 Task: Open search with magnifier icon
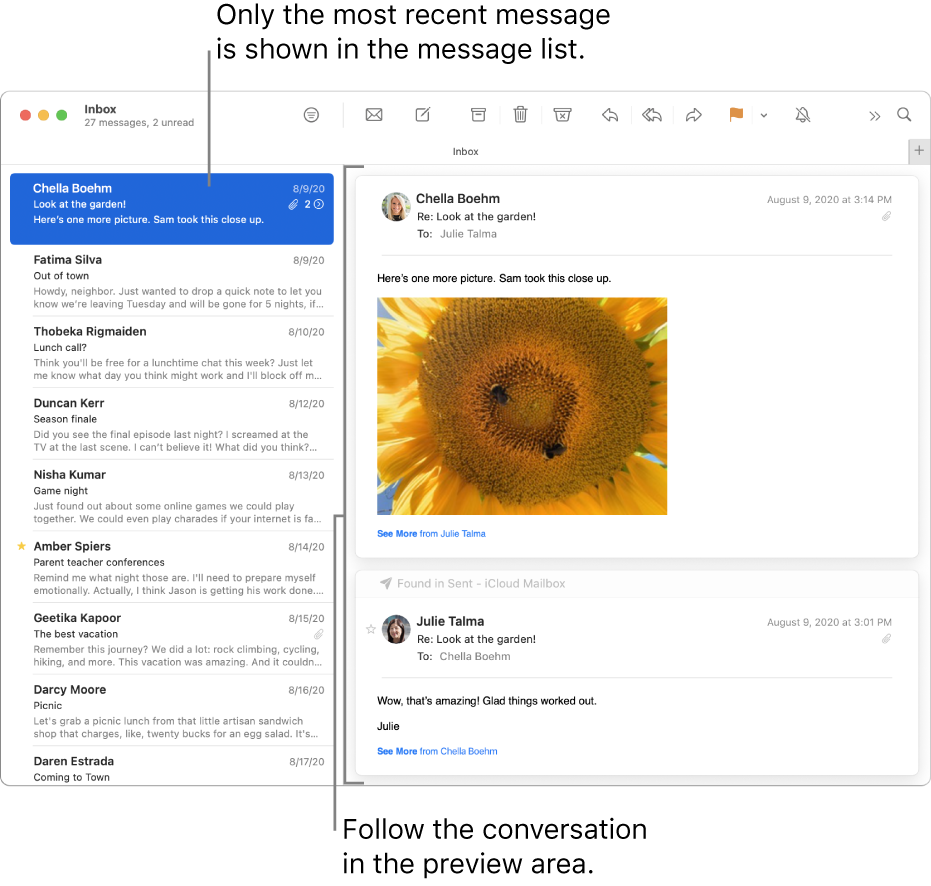pyautogui.click(x=904, y=114)
